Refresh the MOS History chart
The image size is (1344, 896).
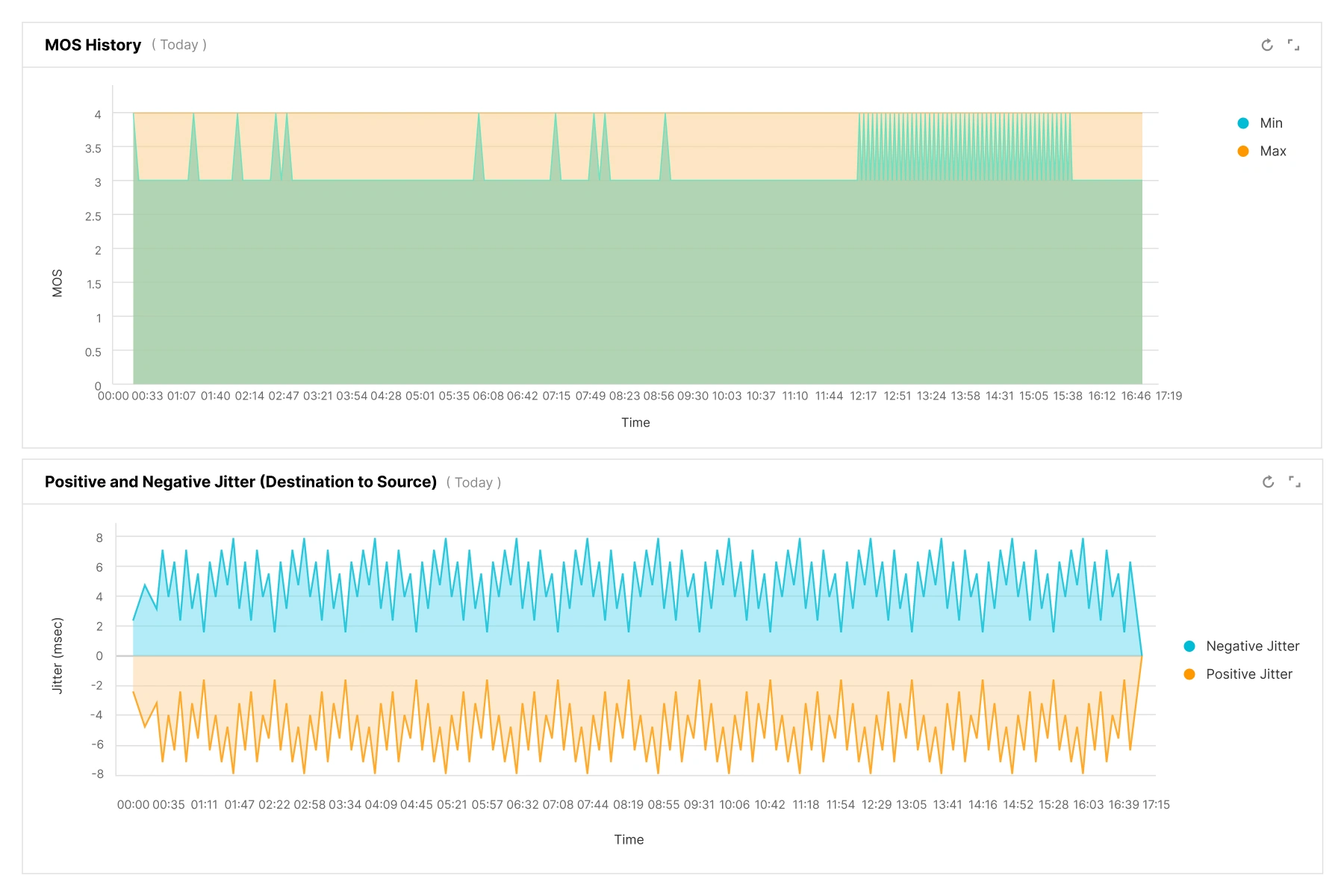pos(1267,45)
